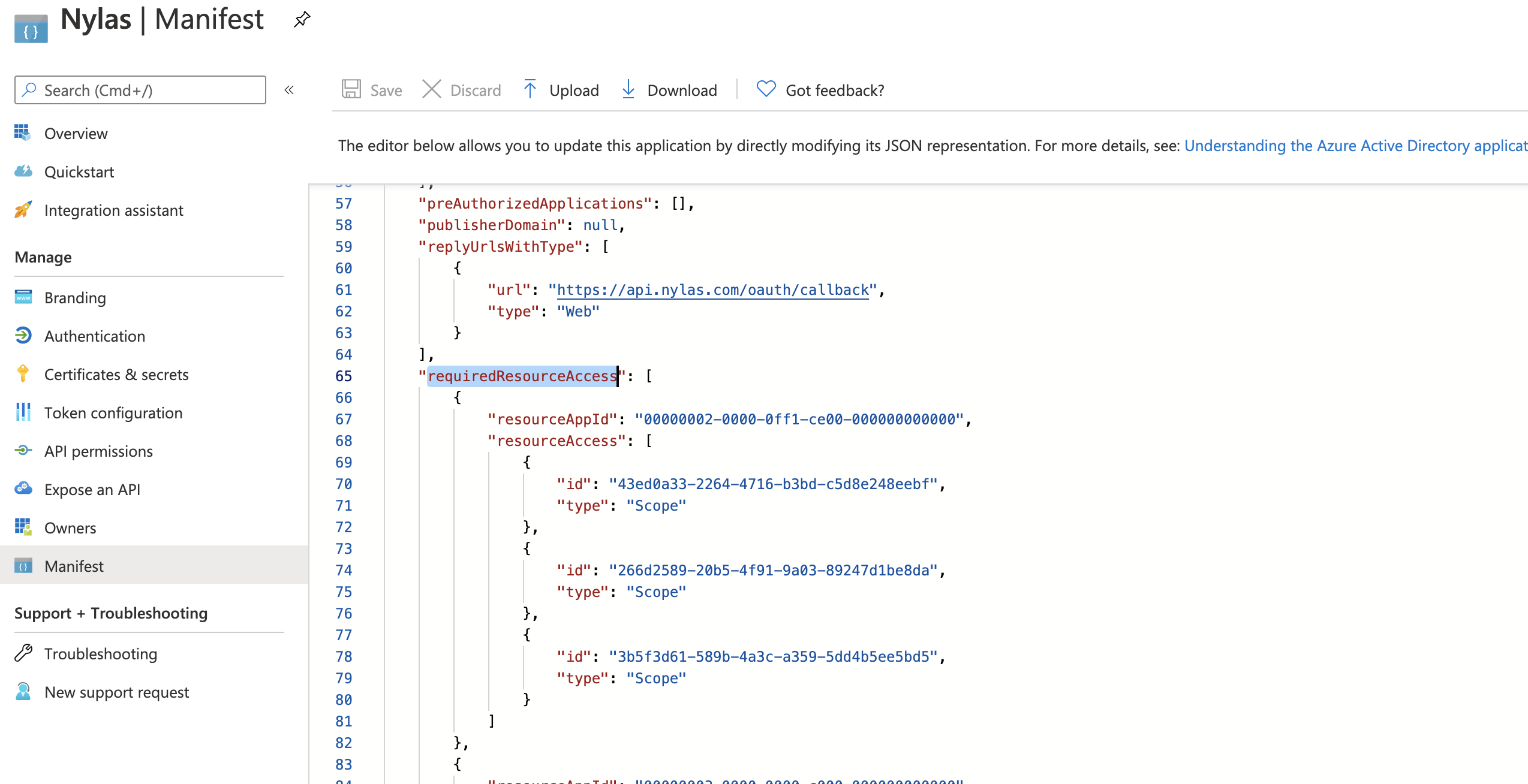Image resolution: width=1528 pixels, height=784 pixels.
Task: Open API permissions
Action: [98, 451]
